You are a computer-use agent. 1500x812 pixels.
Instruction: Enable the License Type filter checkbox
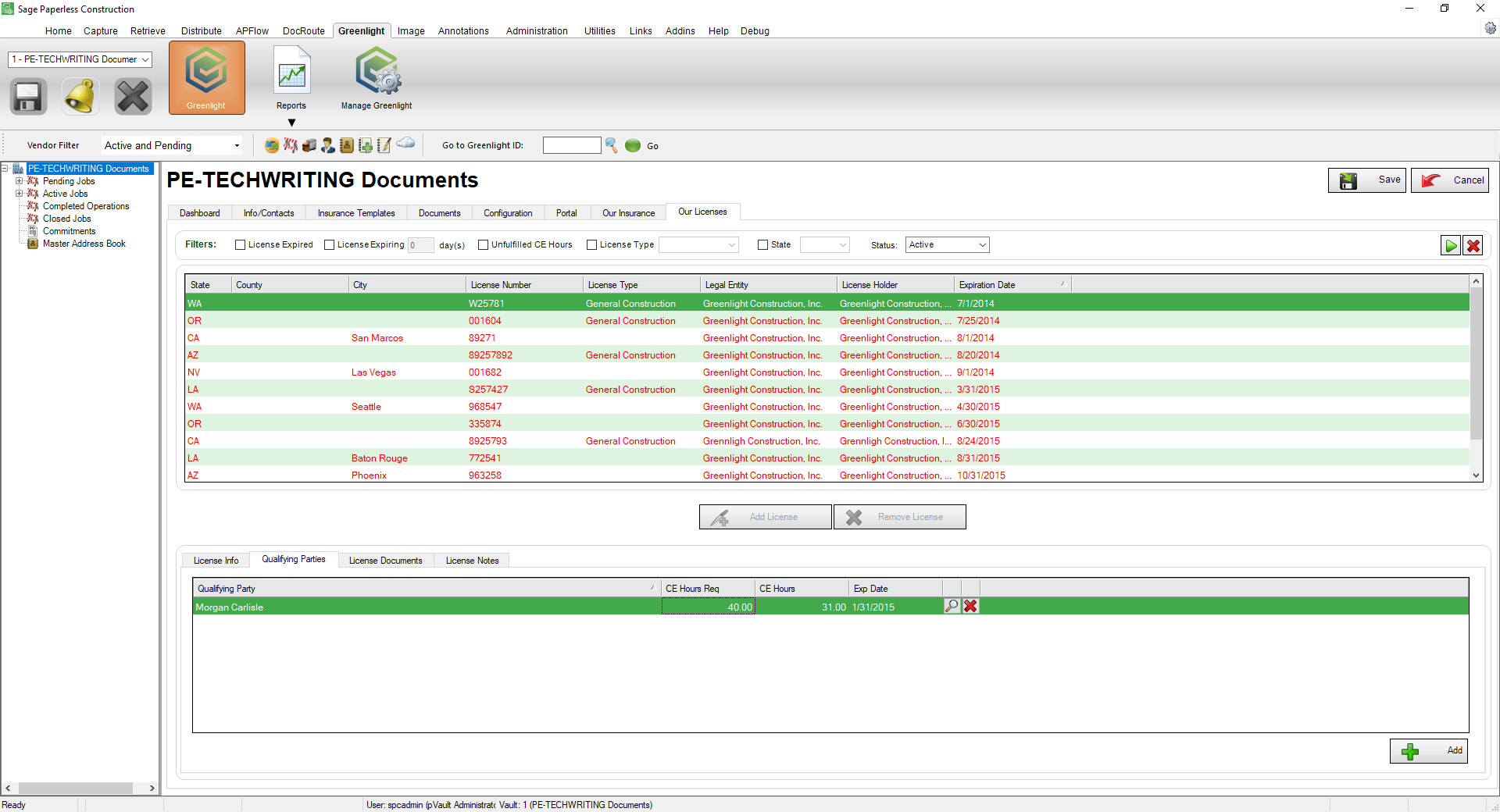point(592,245)
